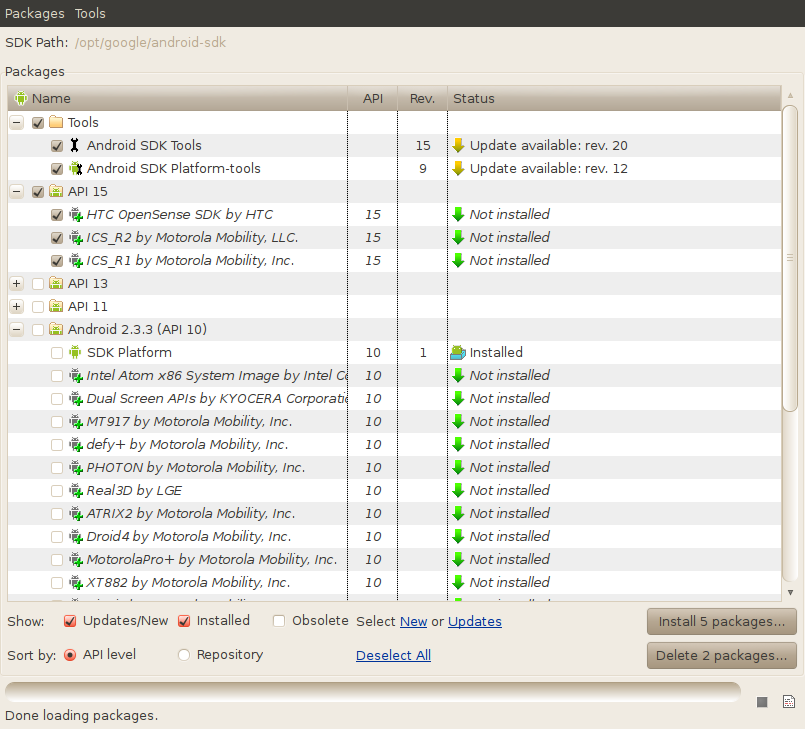Click the Android robot icon in Name header

click(20, 98)
